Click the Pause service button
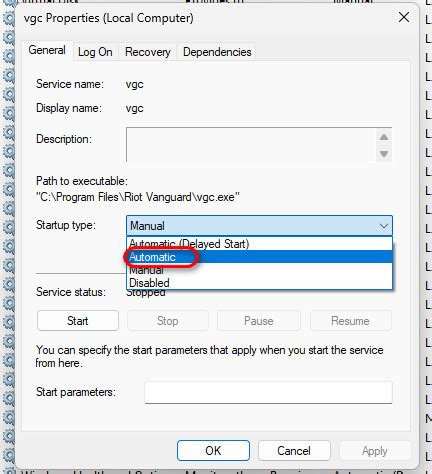The height and width of the screenshot is (474, 432). coord(259,321)
